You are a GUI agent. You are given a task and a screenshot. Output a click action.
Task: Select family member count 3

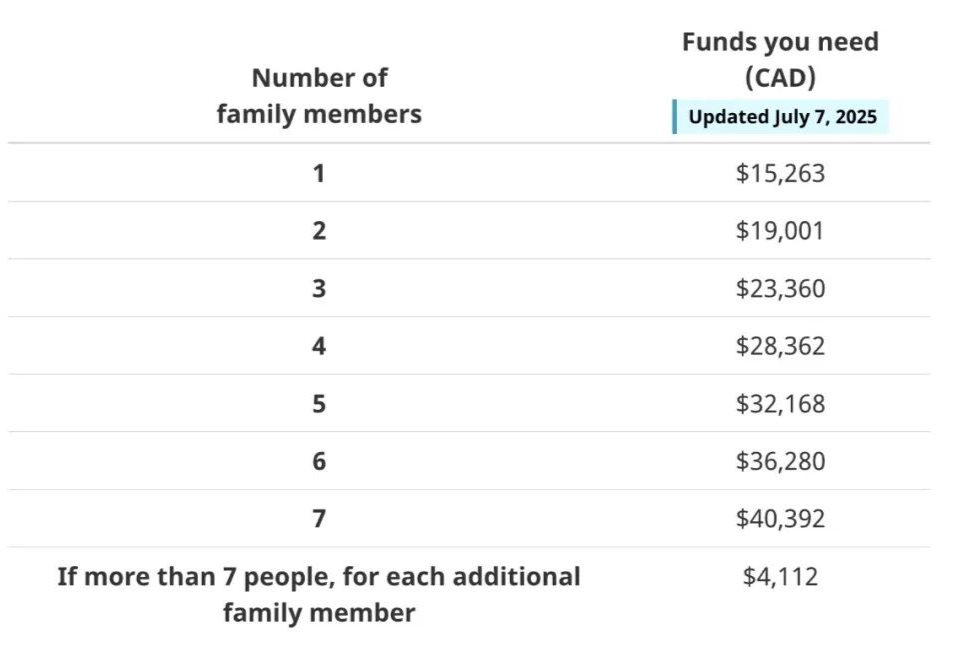[319, 288]
